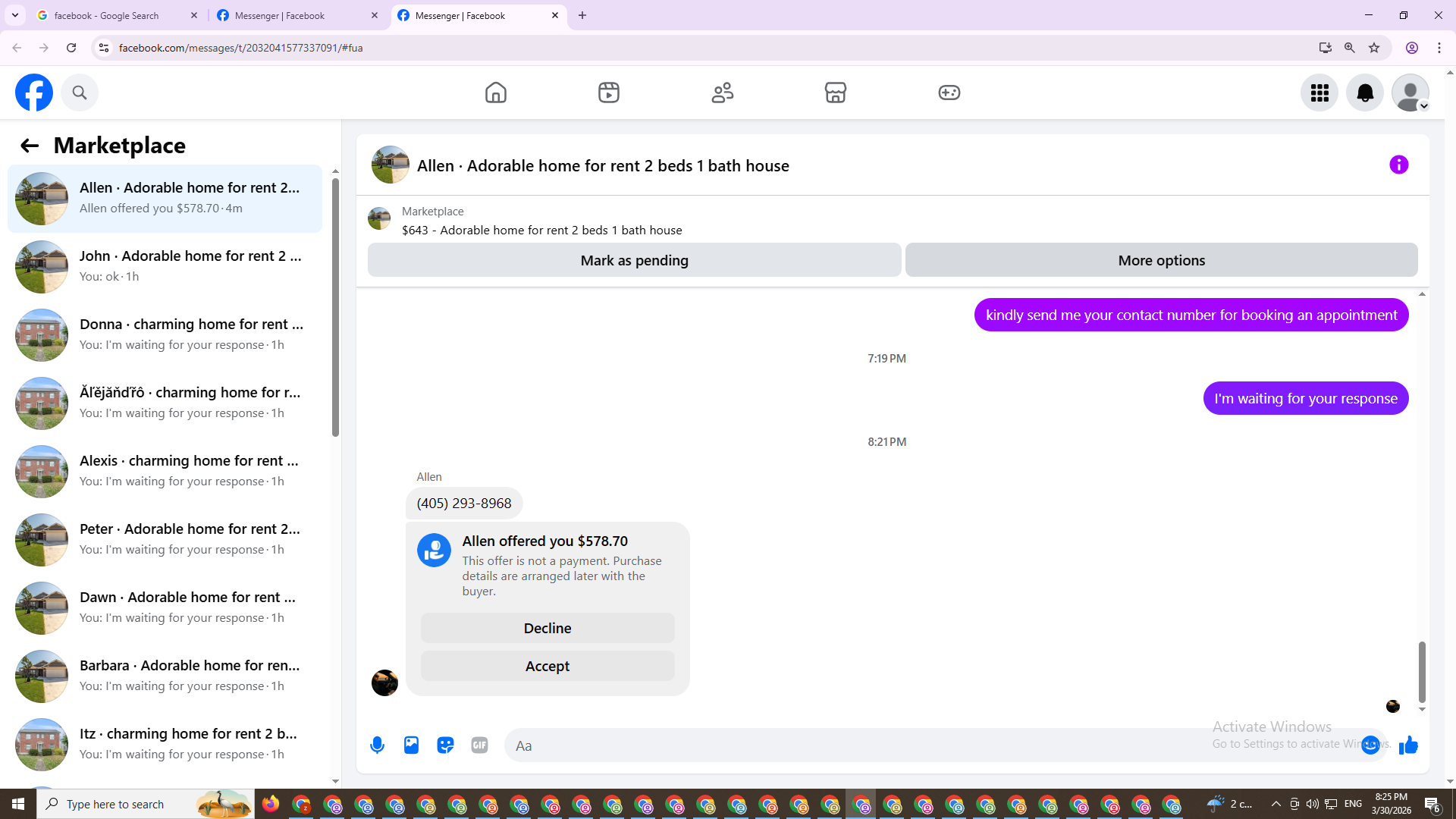Viewport: 1456px width, 819px height.
Task: Open the sticker picker icon
Action: tap(445, 745)
